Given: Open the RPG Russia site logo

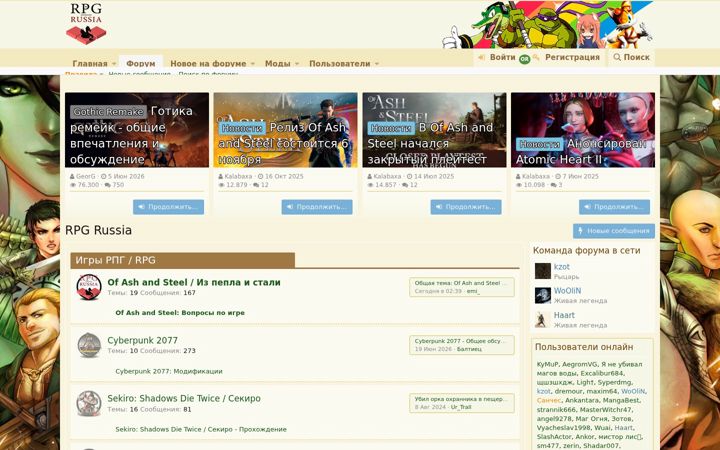Looking at the screenshot, I should 86,23.
